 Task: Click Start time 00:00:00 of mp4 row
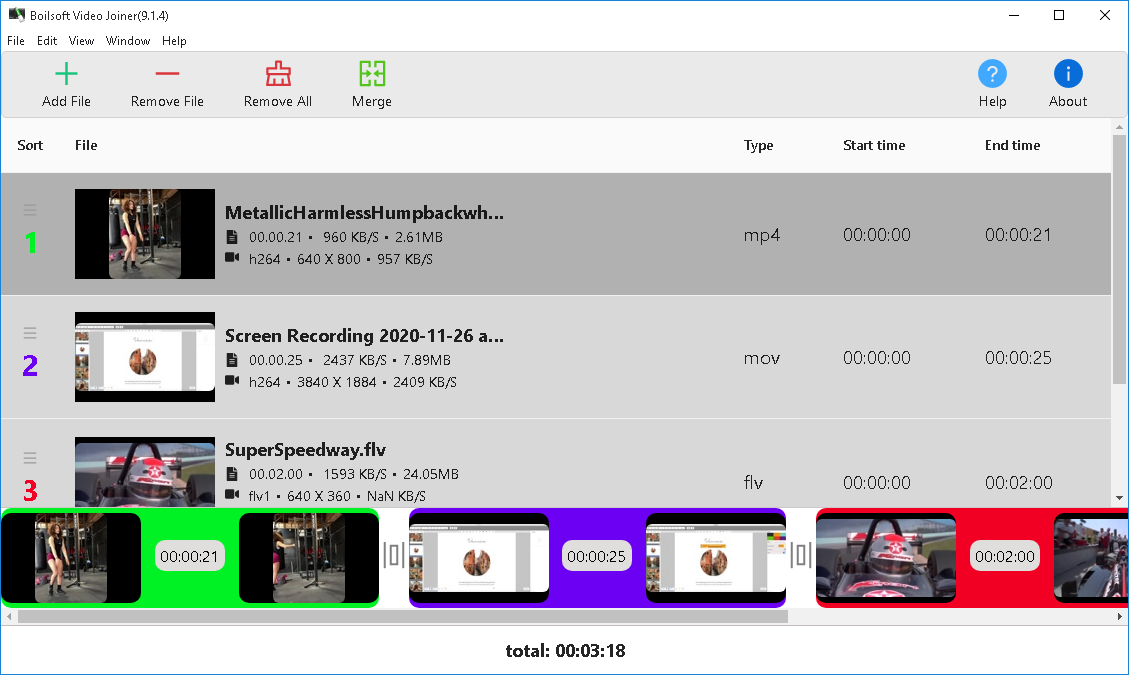pyautogui.click(x=877, y=235)
